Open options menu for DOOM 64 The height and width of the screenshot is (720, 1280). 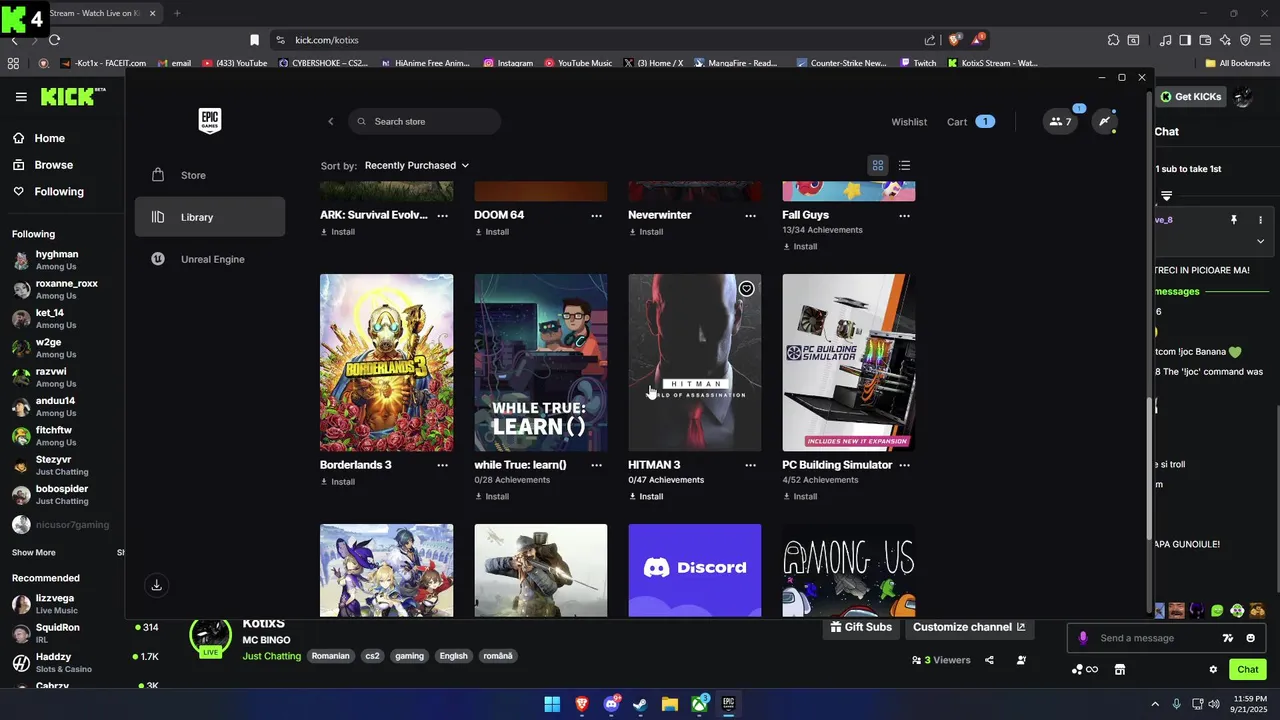(597, 215)
